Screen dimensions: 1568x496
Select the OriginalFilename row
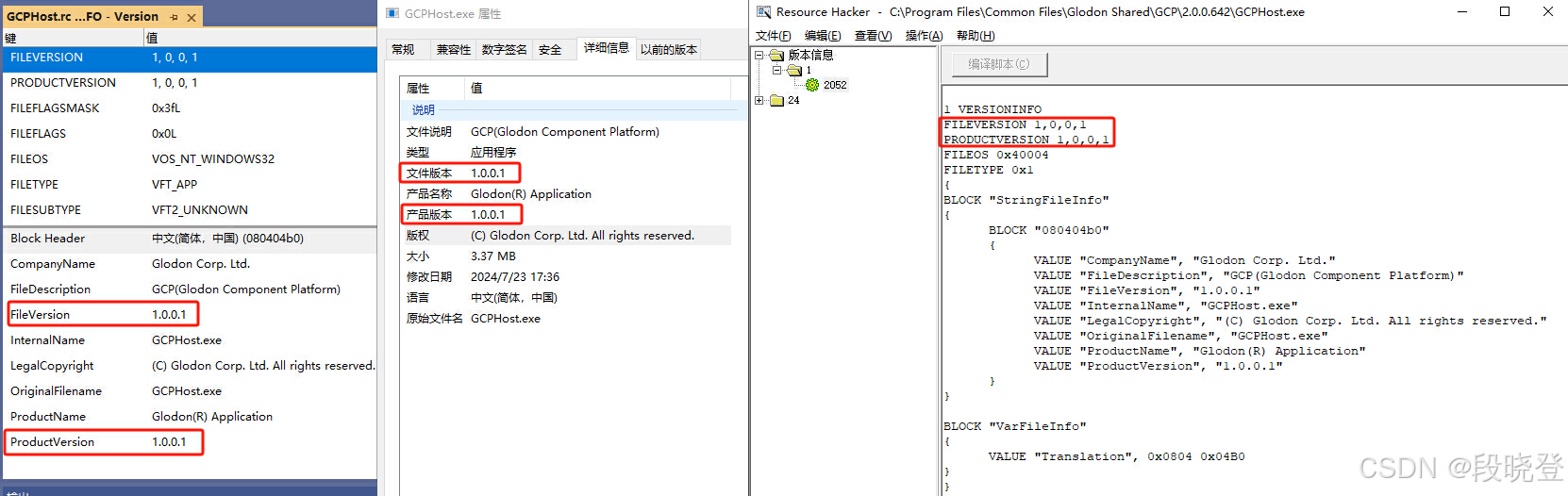click(x=189, y=391)
